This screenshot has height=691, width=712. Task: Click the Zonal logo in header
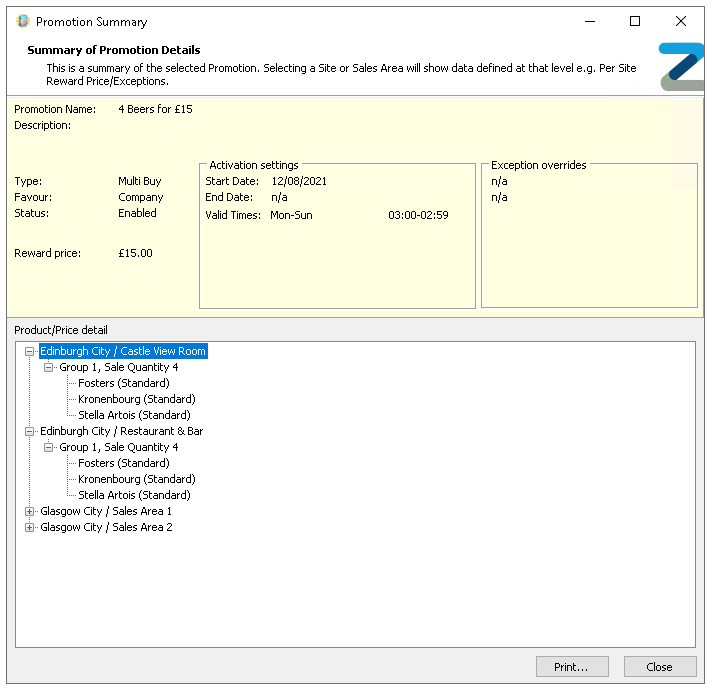click(682, 66)
